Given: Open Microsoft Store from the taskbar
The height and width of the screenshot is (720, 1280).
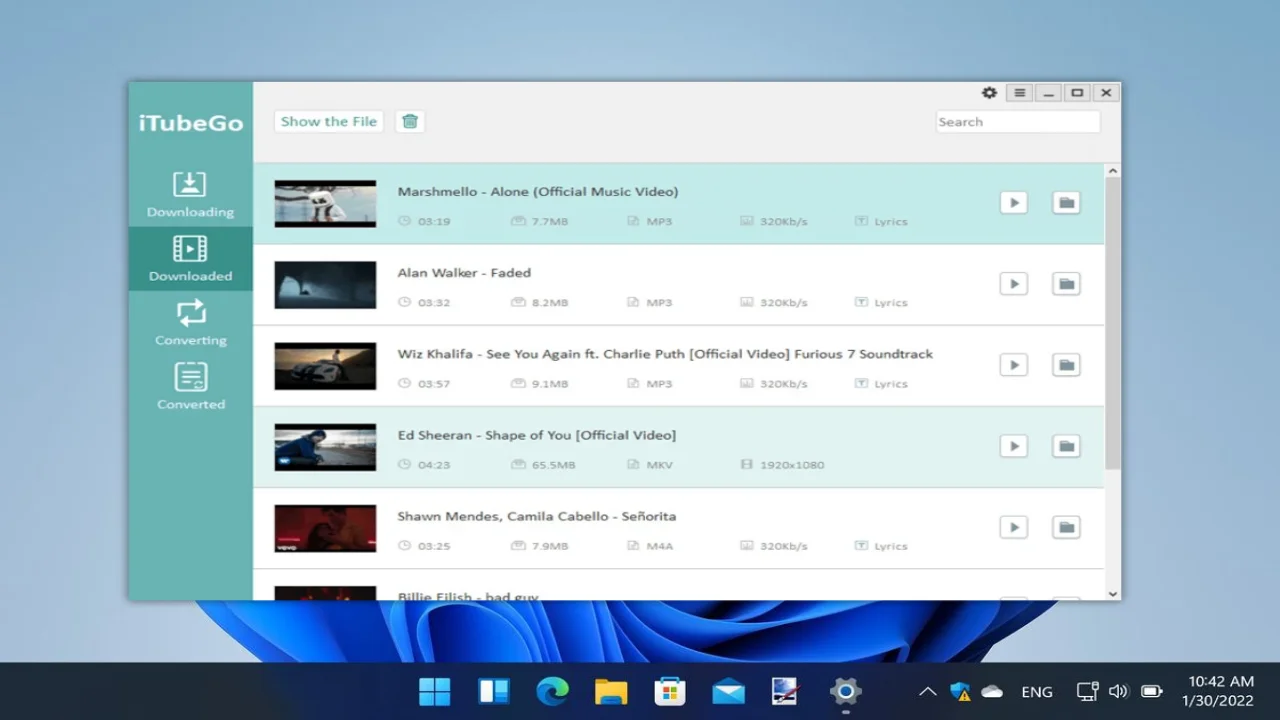Looking at the screenshot, I should pos(669,691).
